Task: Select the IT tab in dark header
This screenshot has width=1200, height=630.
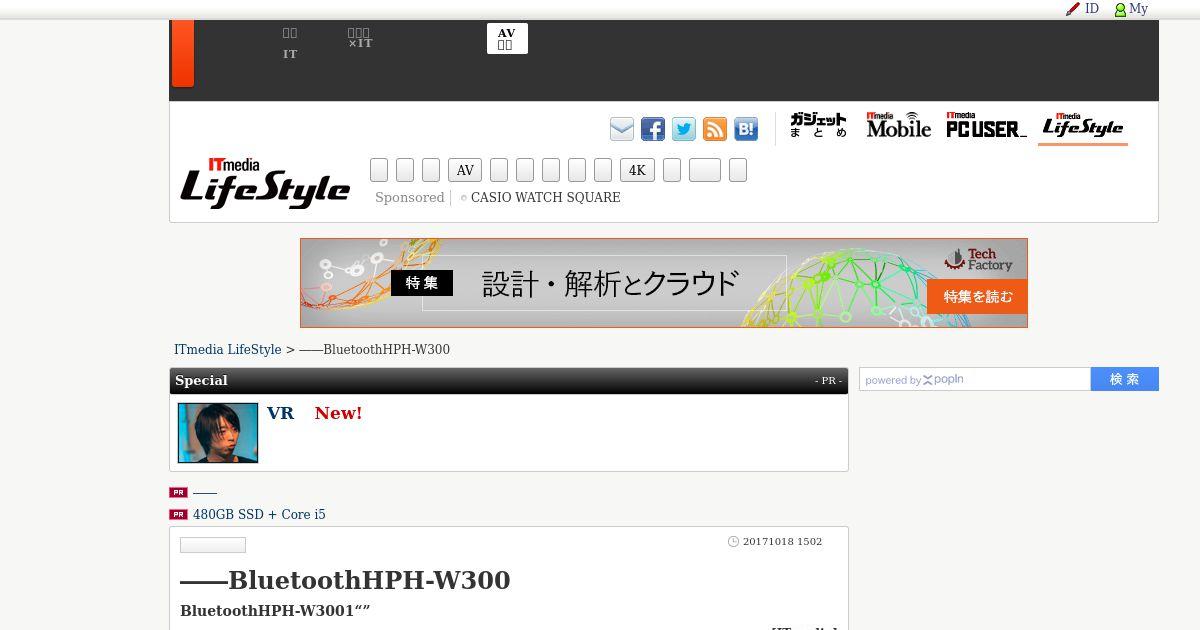Action: (x=290, y=43)
